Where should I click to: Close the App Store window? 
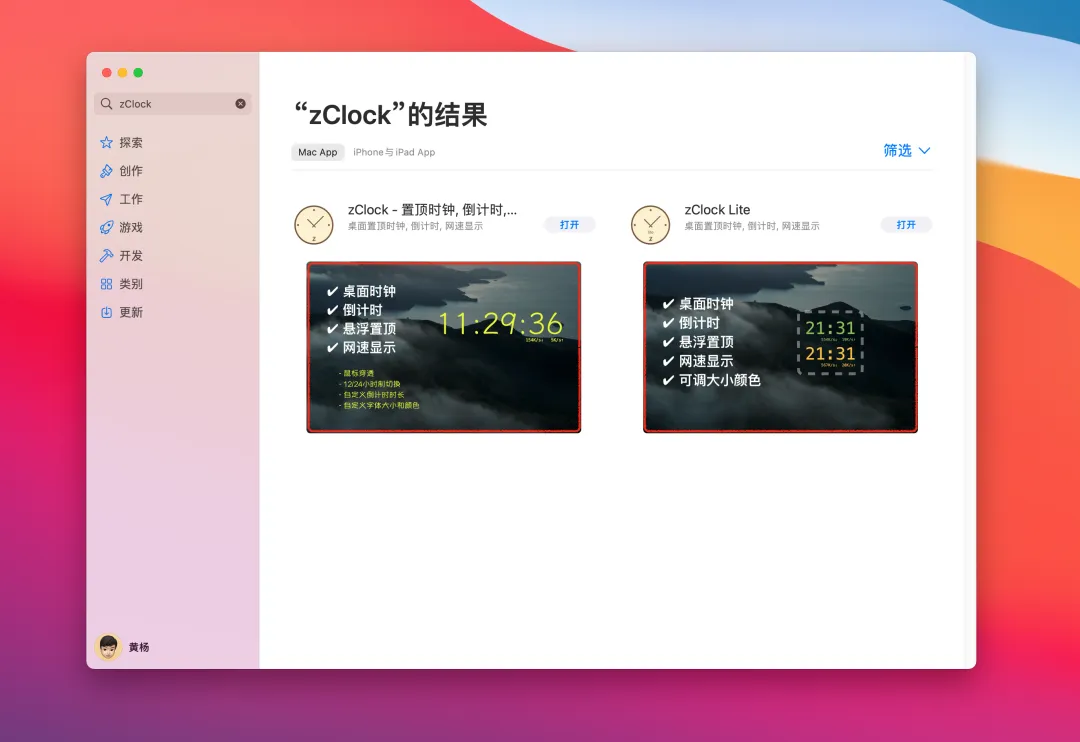click(x=106, y=72)
